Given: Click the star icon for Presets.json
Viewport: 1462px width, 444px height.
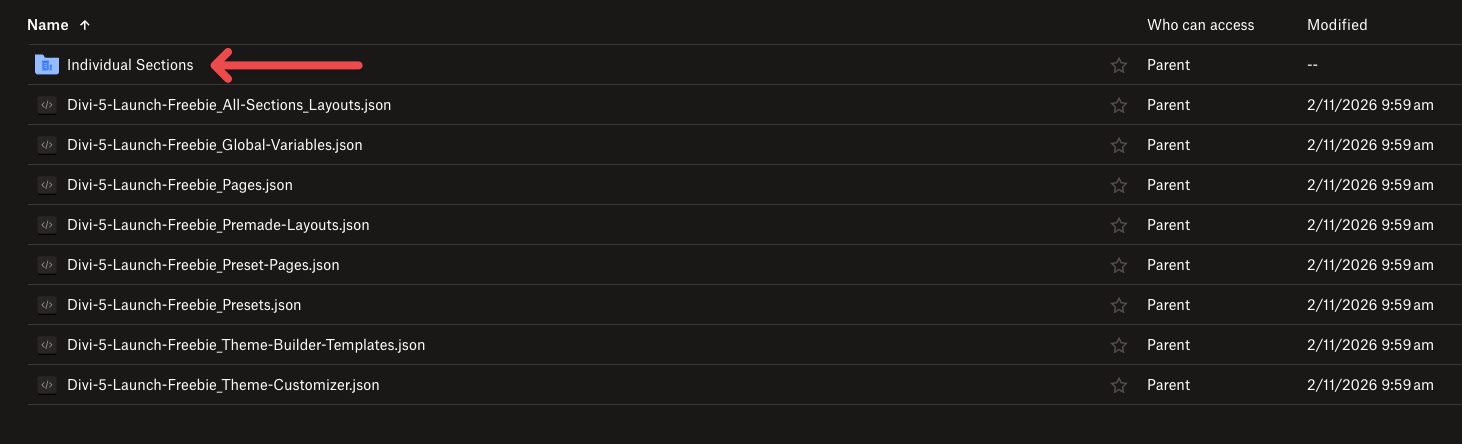Looking at the screenshot, I should 1119,305.
